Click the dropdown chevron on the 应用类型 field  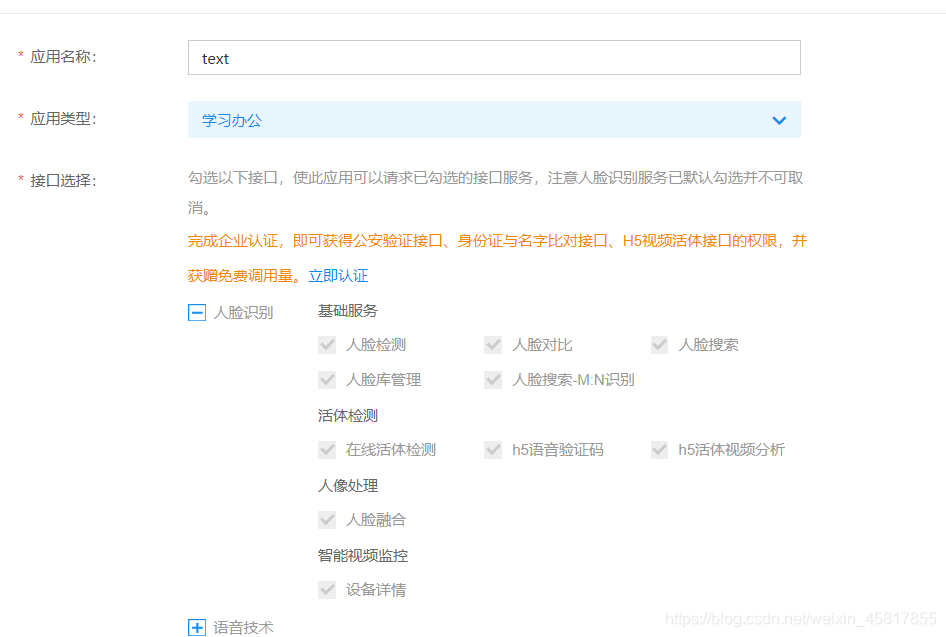pos(779,119)
